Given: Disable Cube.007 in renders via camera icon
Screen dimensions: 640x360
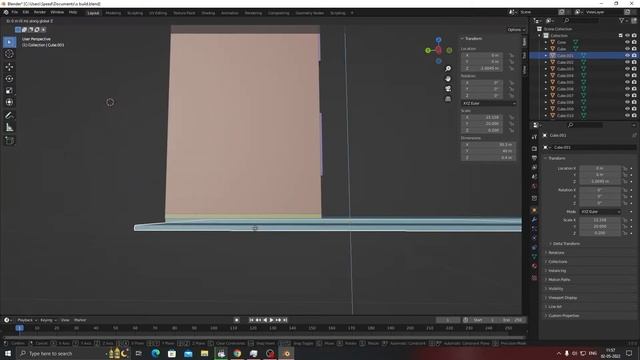Looking at the screenshot, I should pyautogui.click(x=634, y=96).
